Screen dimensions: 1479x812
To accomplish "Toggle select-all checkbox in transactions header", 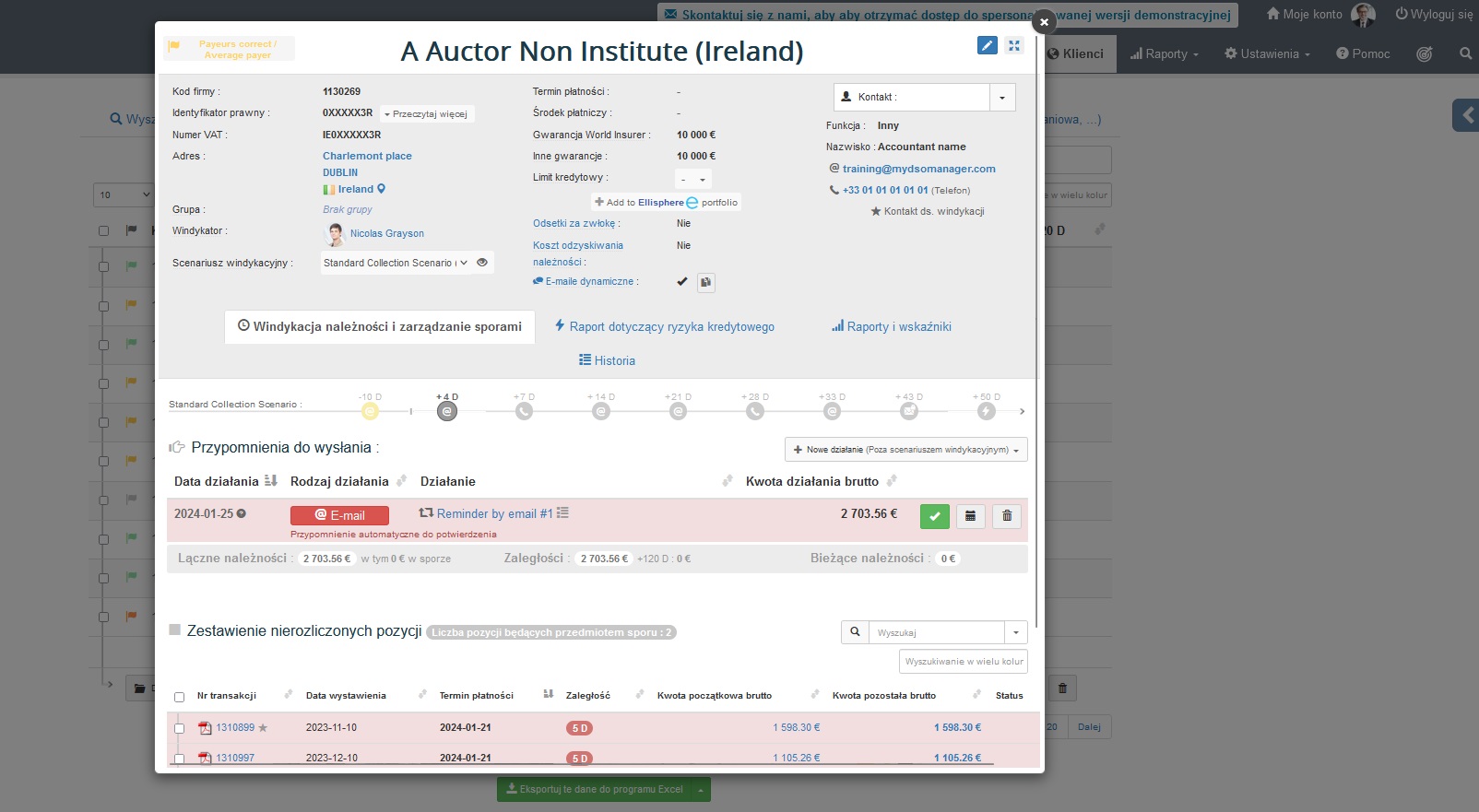I will point(179,697).
